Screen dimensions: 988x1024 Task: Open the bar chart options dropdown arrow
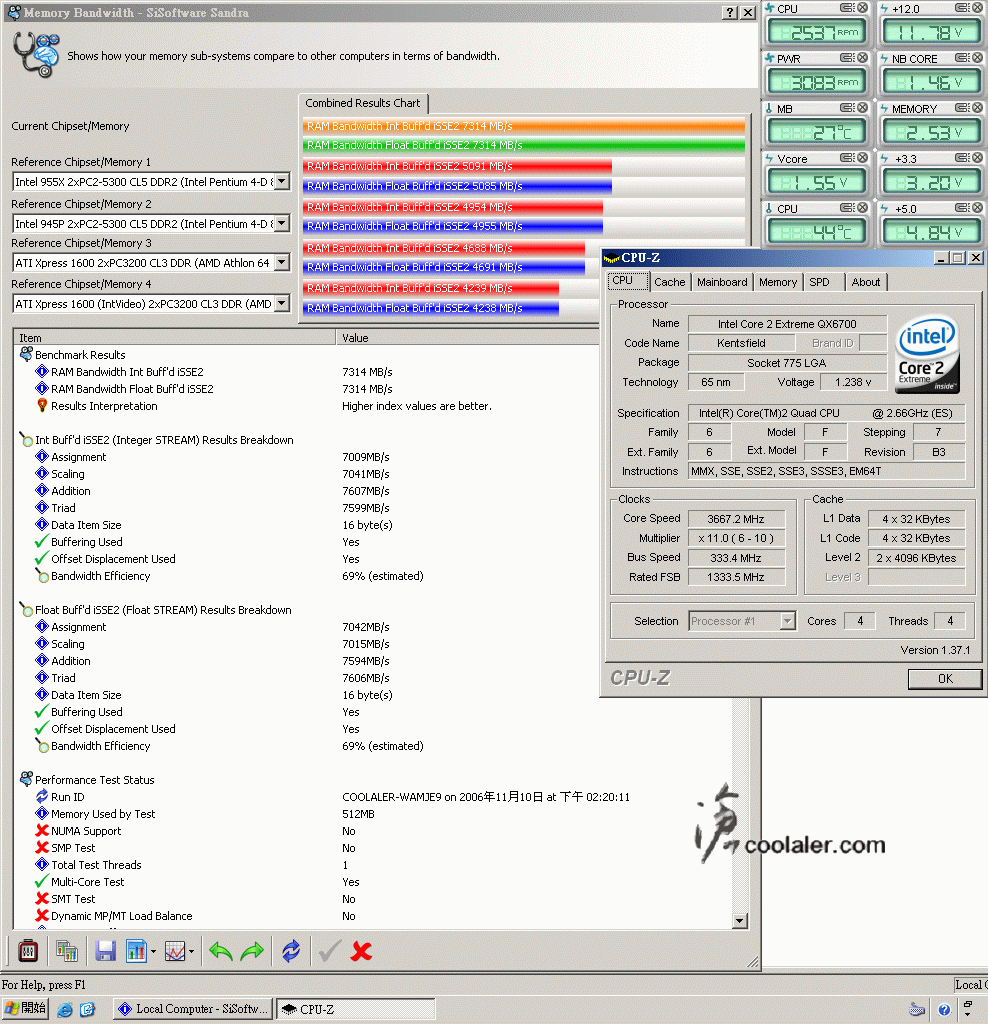pyautogui.click(x=153, y=951)
